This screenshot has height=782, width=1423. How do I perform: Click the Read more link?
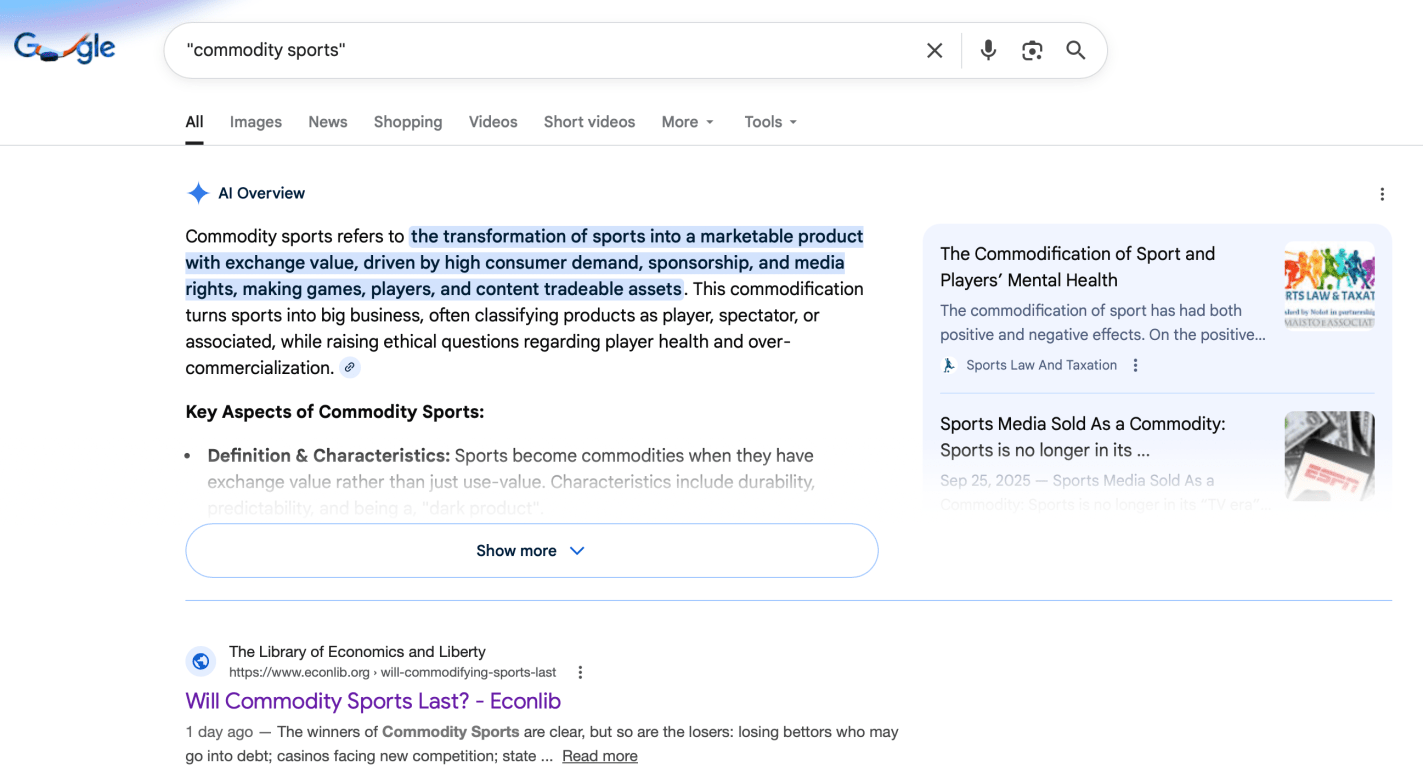point(599,756)
